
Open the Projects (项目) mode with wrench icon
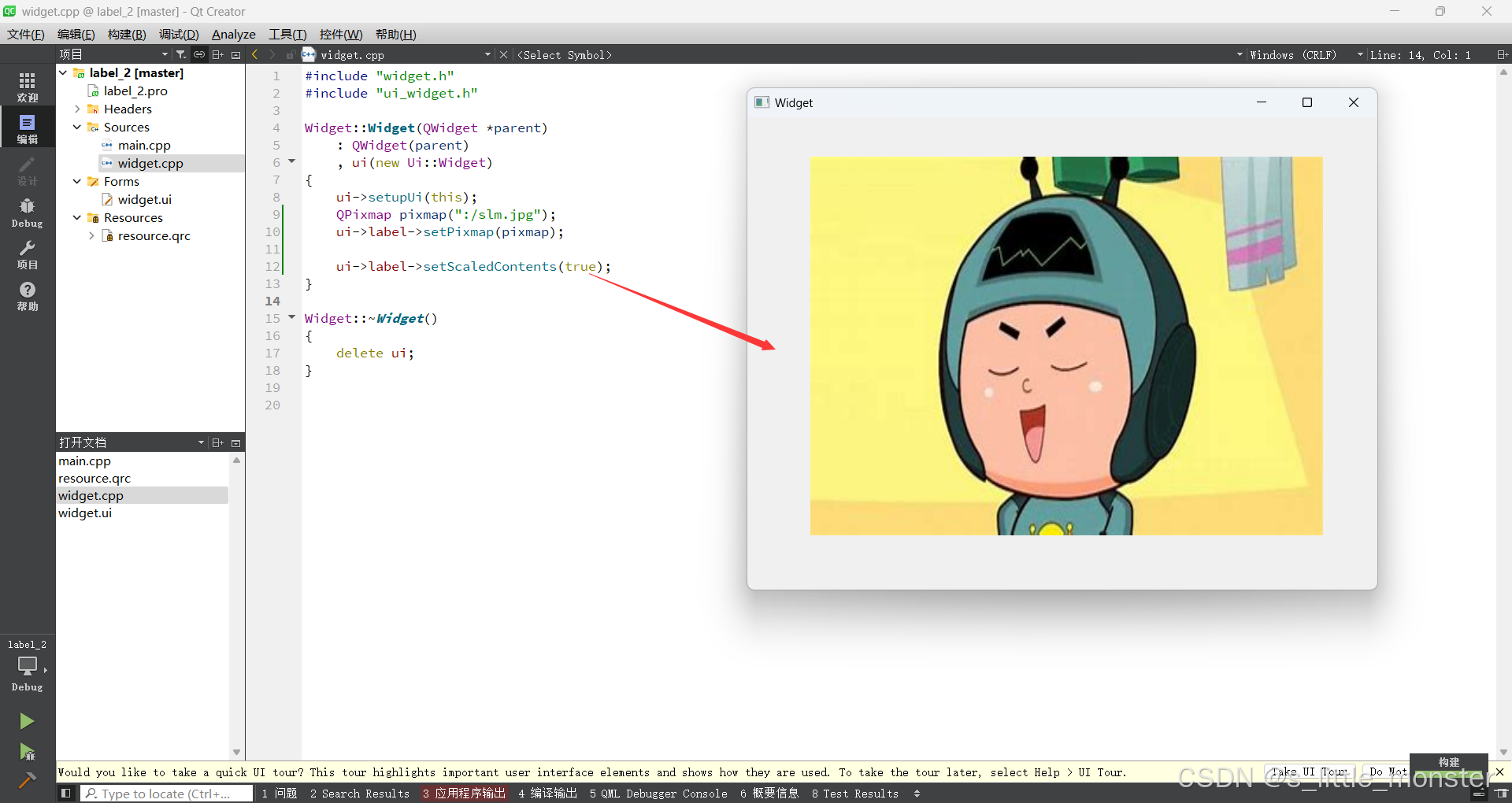pos(28,253)
